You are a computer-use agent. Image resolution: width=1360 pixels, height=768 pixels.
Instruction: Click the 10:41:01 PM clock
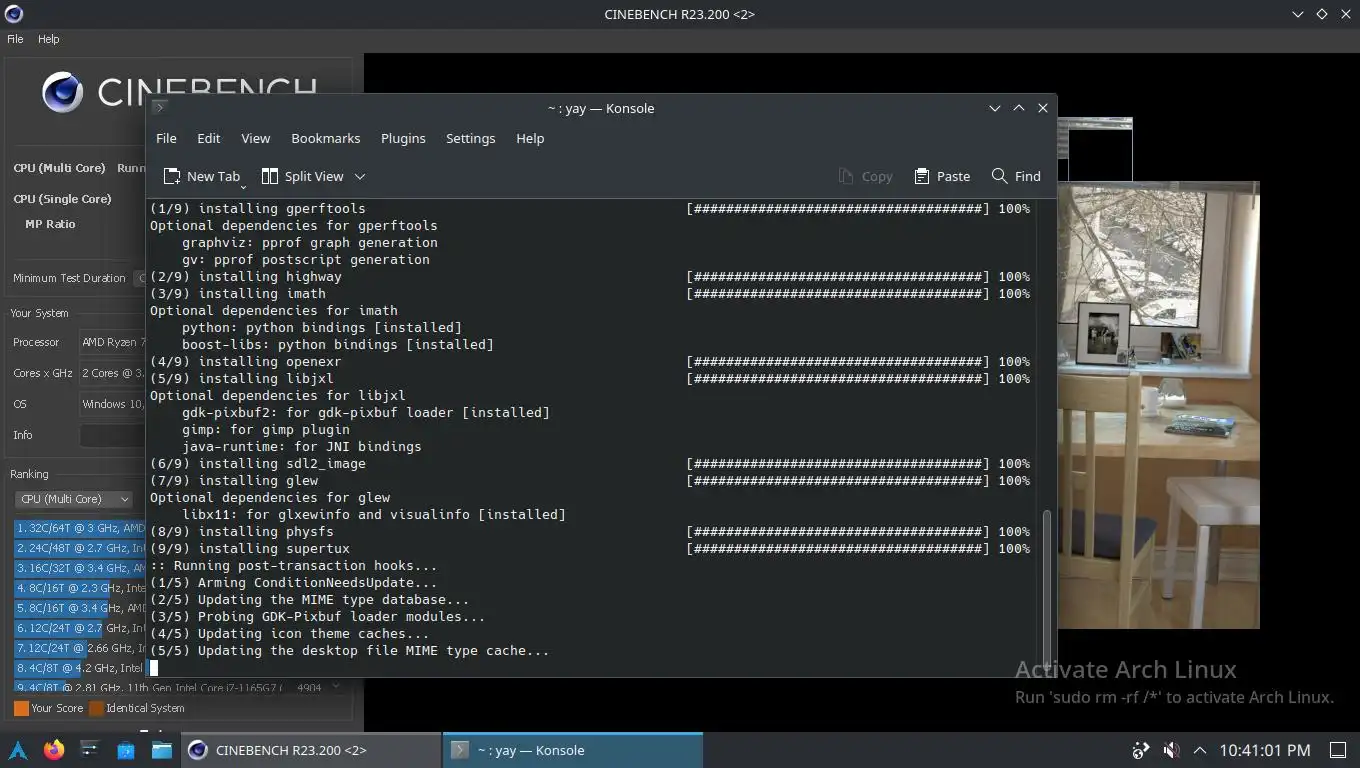pos(1264,750)
